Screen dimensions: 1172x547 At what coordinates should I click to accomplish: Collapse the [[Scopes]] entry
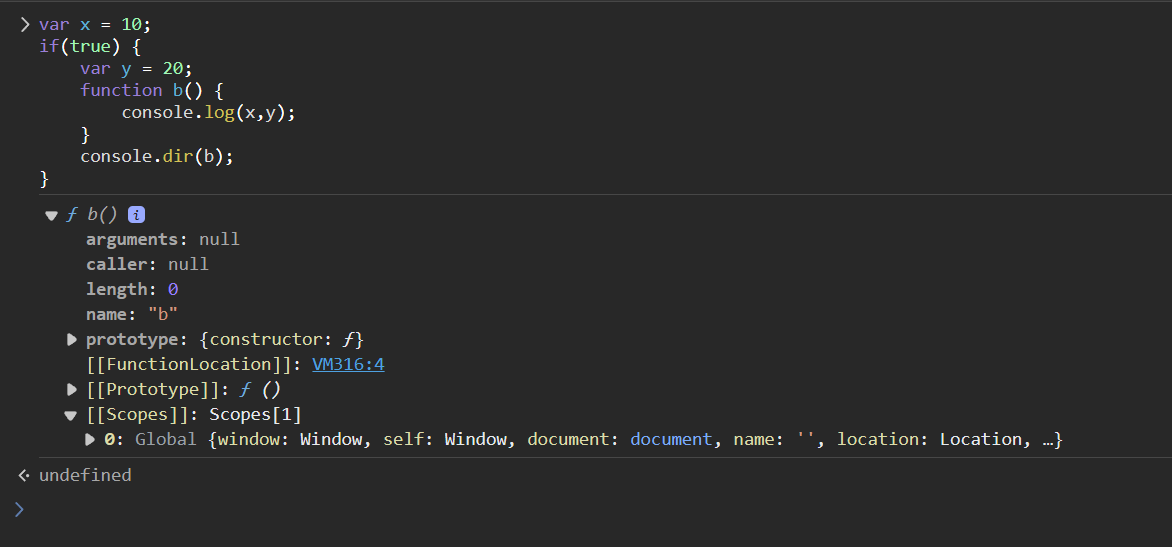(x=71, y=415)
